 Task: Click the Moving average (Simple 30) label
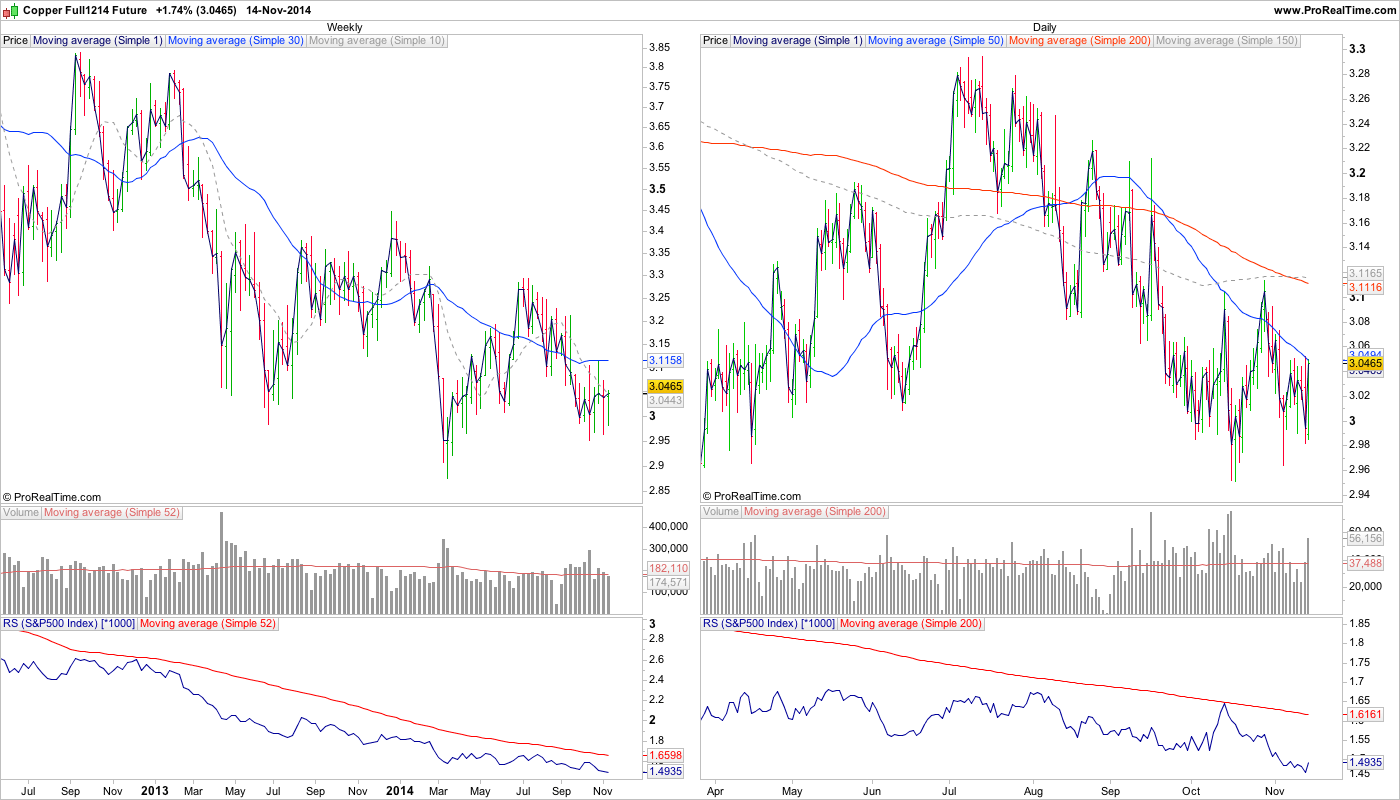coord(236,41)
